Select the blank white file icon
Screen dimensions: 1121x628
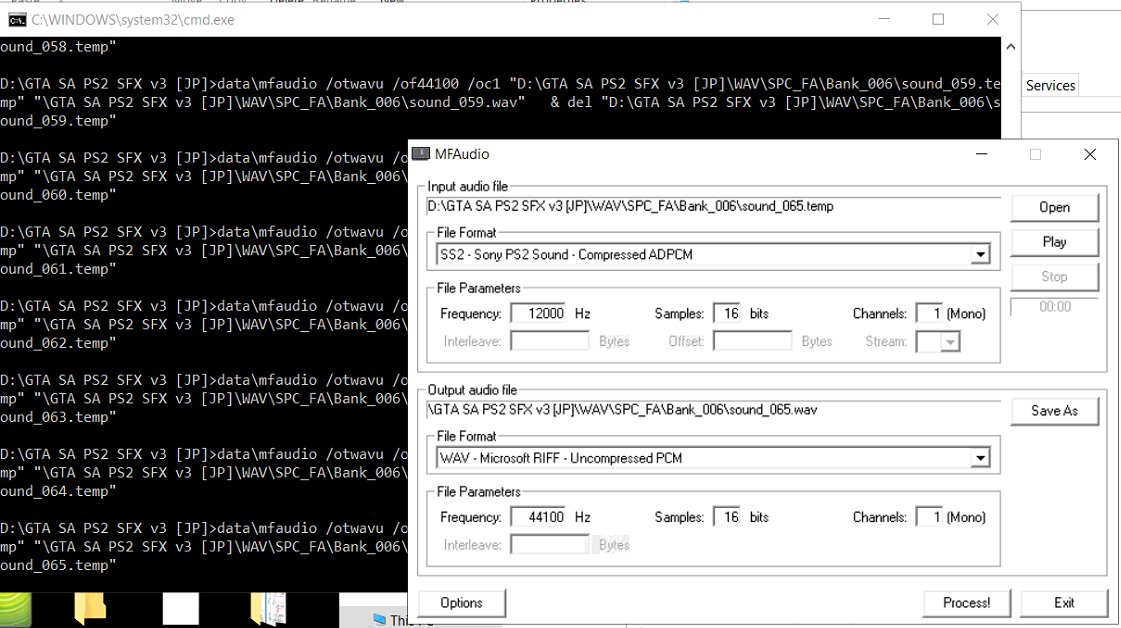point(180,609)
